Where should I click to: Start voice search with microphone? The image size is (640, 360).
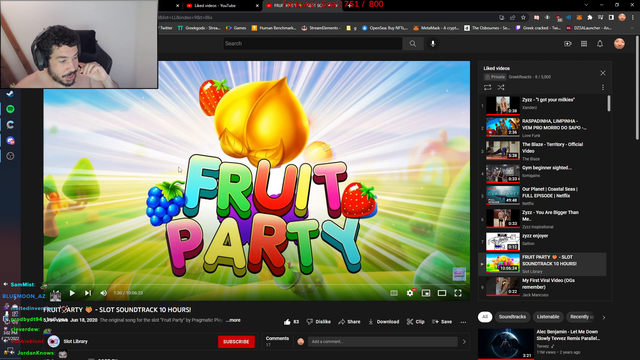click(433, 43)
